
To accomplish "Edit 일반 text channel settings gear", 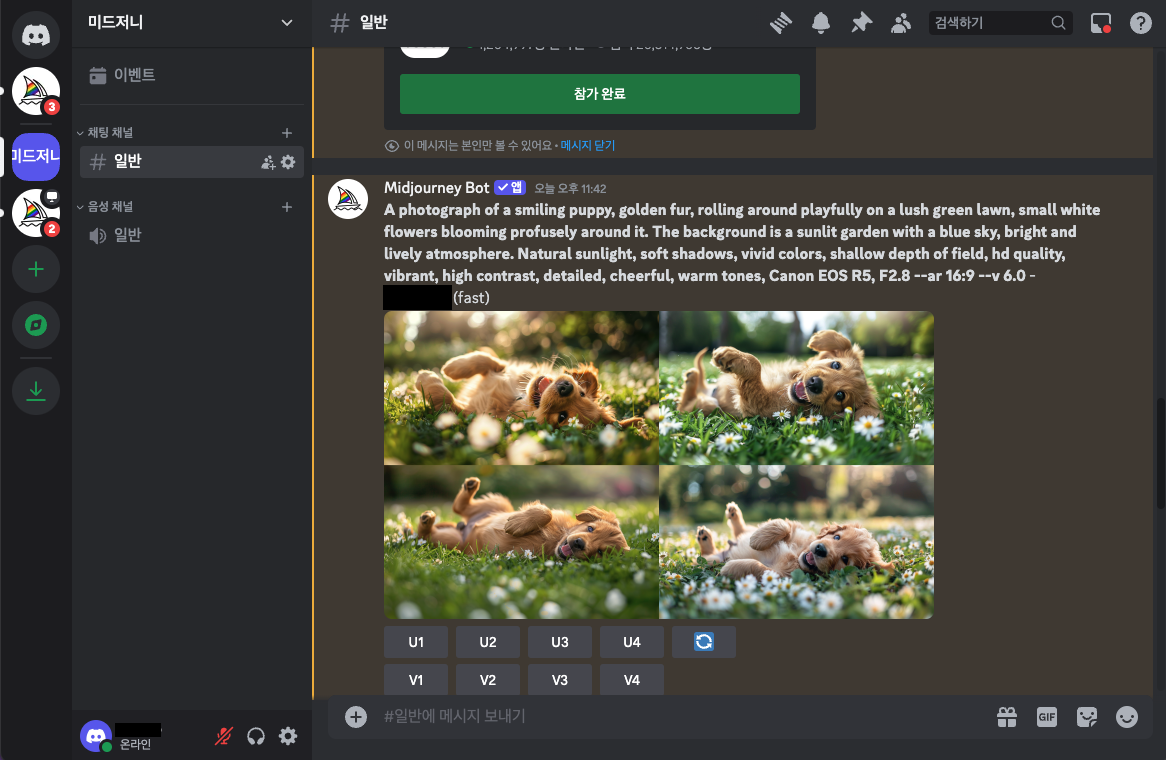I will (x=289, y=161).
